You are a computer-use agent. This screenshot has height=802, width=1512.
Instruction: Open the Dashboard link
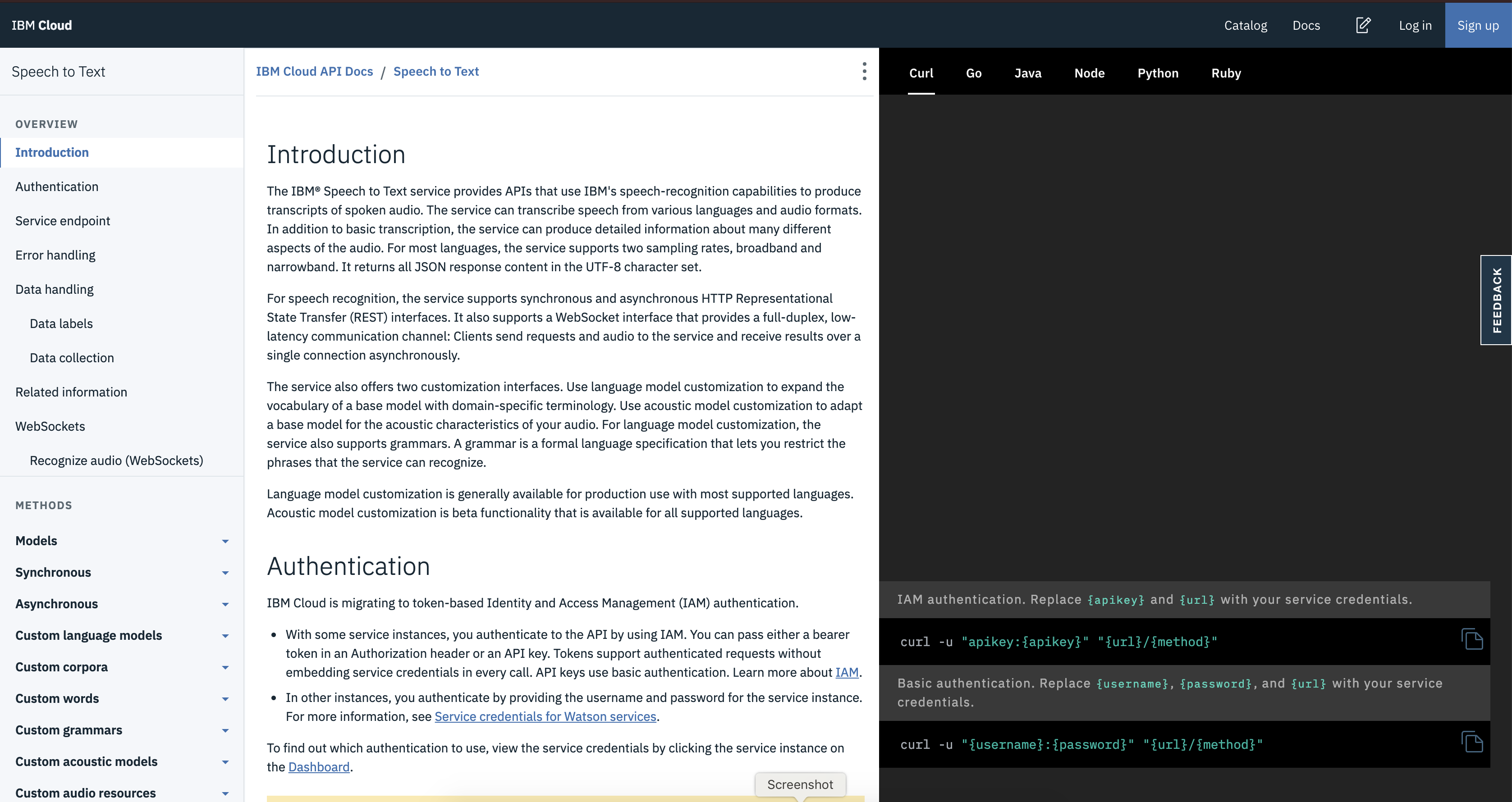point(319,767)
